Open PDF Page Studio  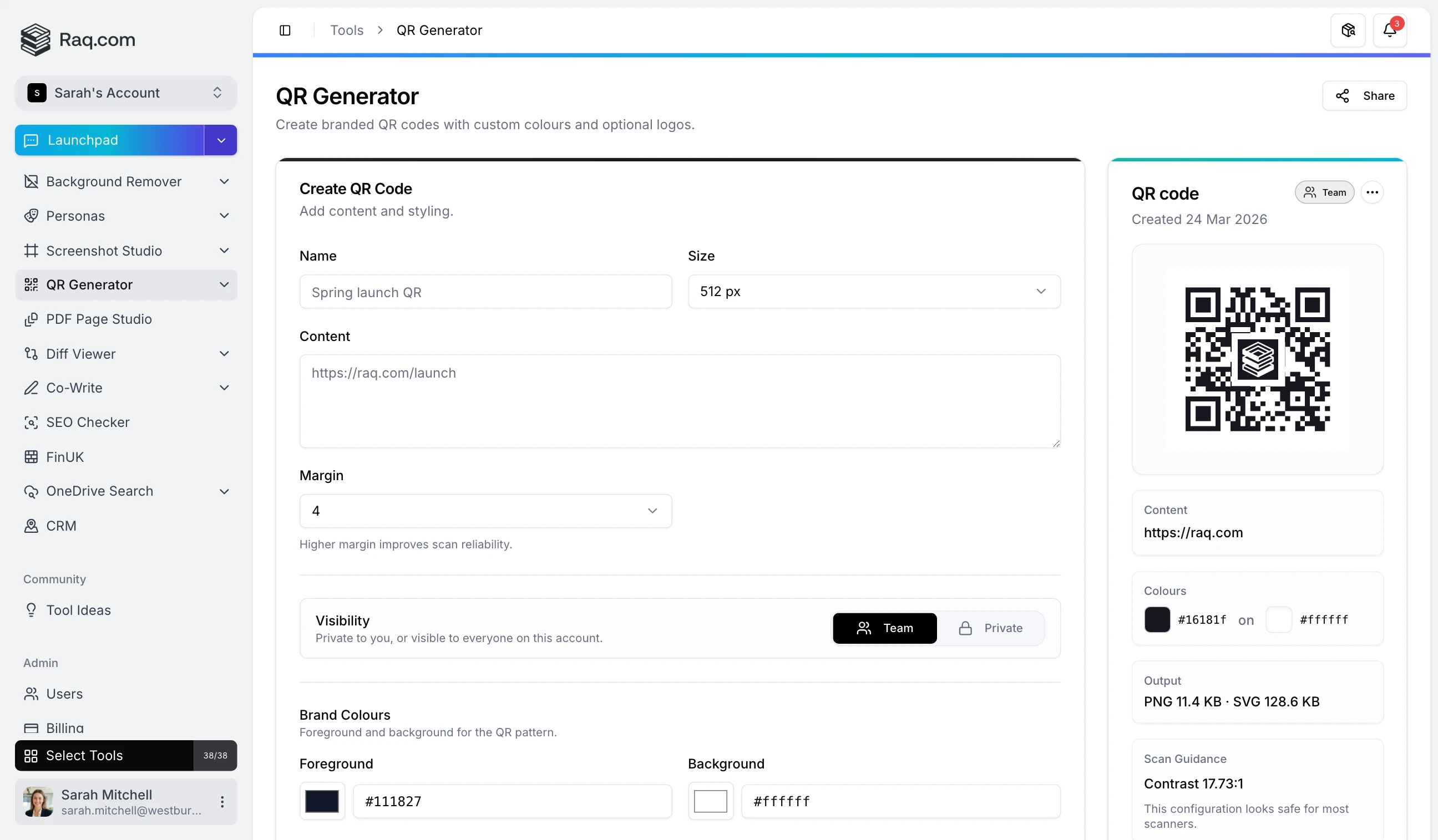99,319
